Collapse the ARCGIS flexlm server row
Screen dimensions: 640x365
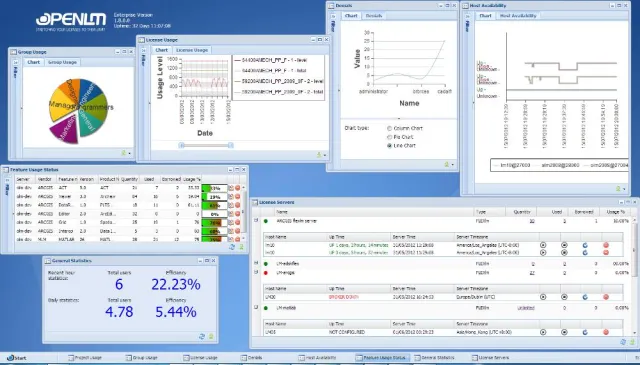tap(256, 220)
